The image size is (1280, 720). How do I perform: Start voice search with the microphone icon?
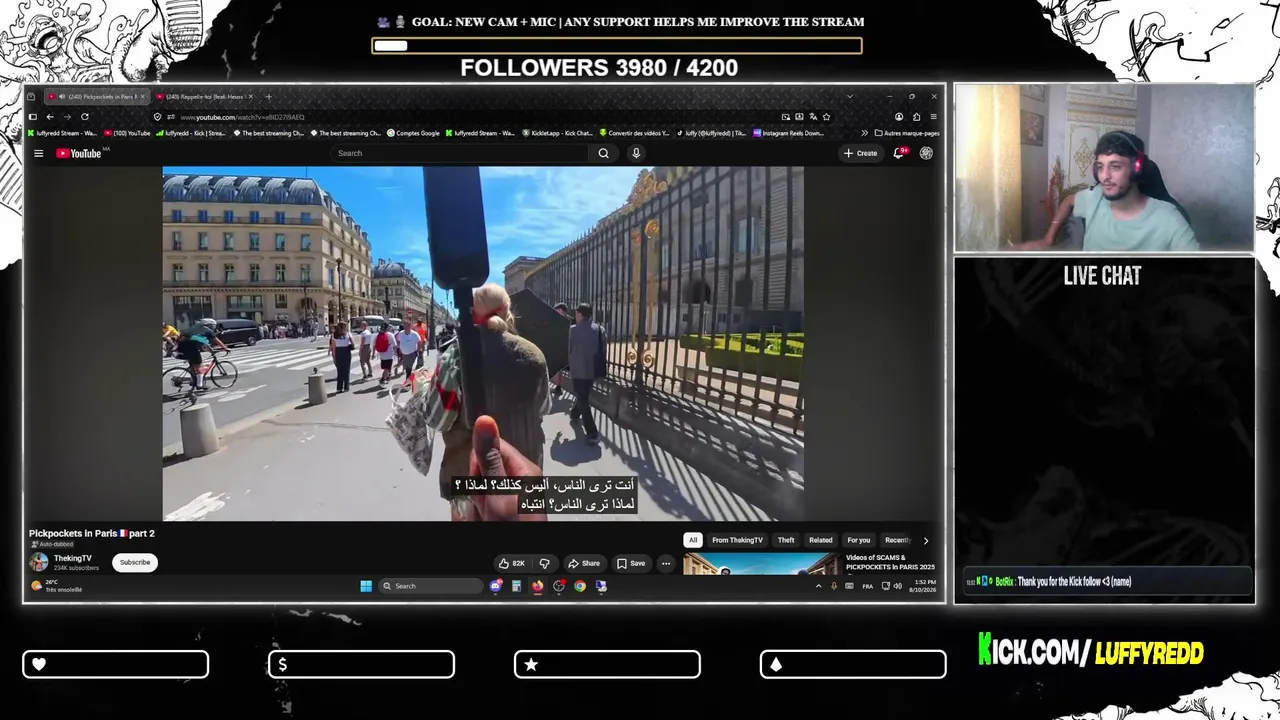[x=635, y=153]
